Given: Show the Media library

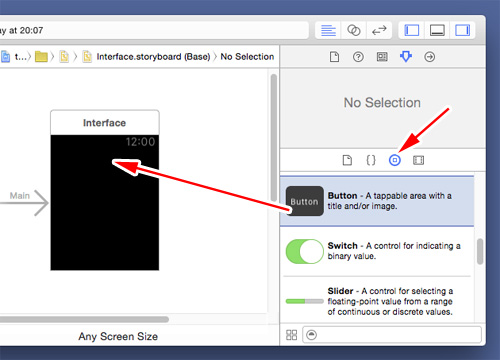Looking at the screenshot, I should tap(419, 160).
